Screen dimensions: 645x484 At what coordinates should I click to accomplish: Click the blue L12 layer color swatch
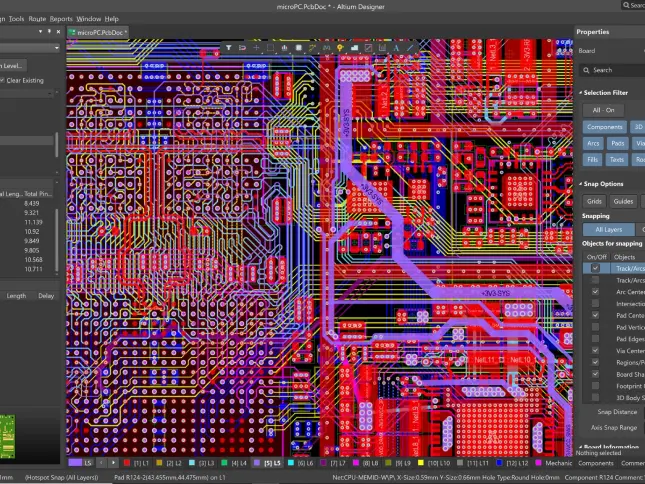(x=499, y=463)
